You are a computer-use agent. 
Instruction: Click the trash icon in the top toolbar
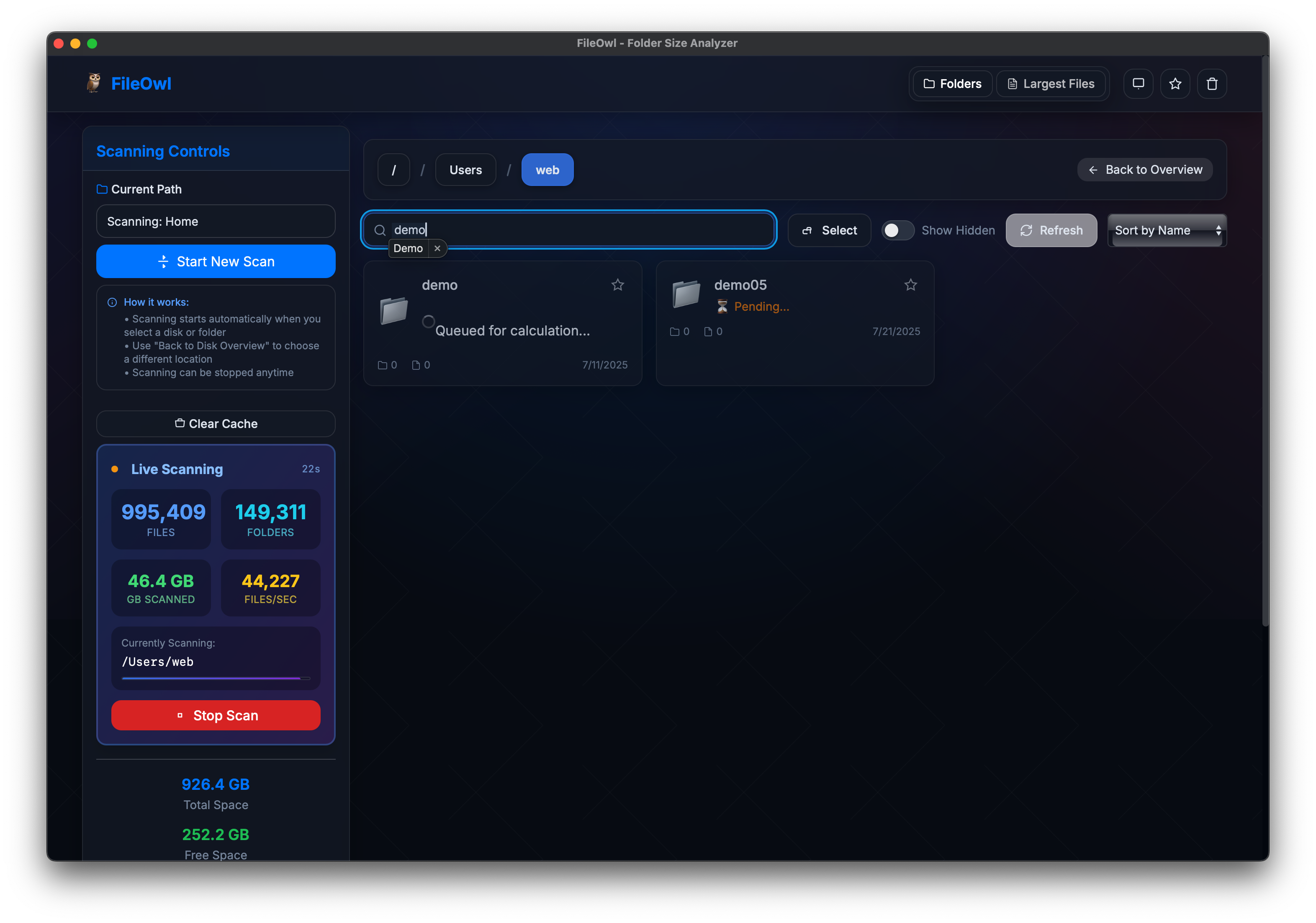[x=1213, y=84]
